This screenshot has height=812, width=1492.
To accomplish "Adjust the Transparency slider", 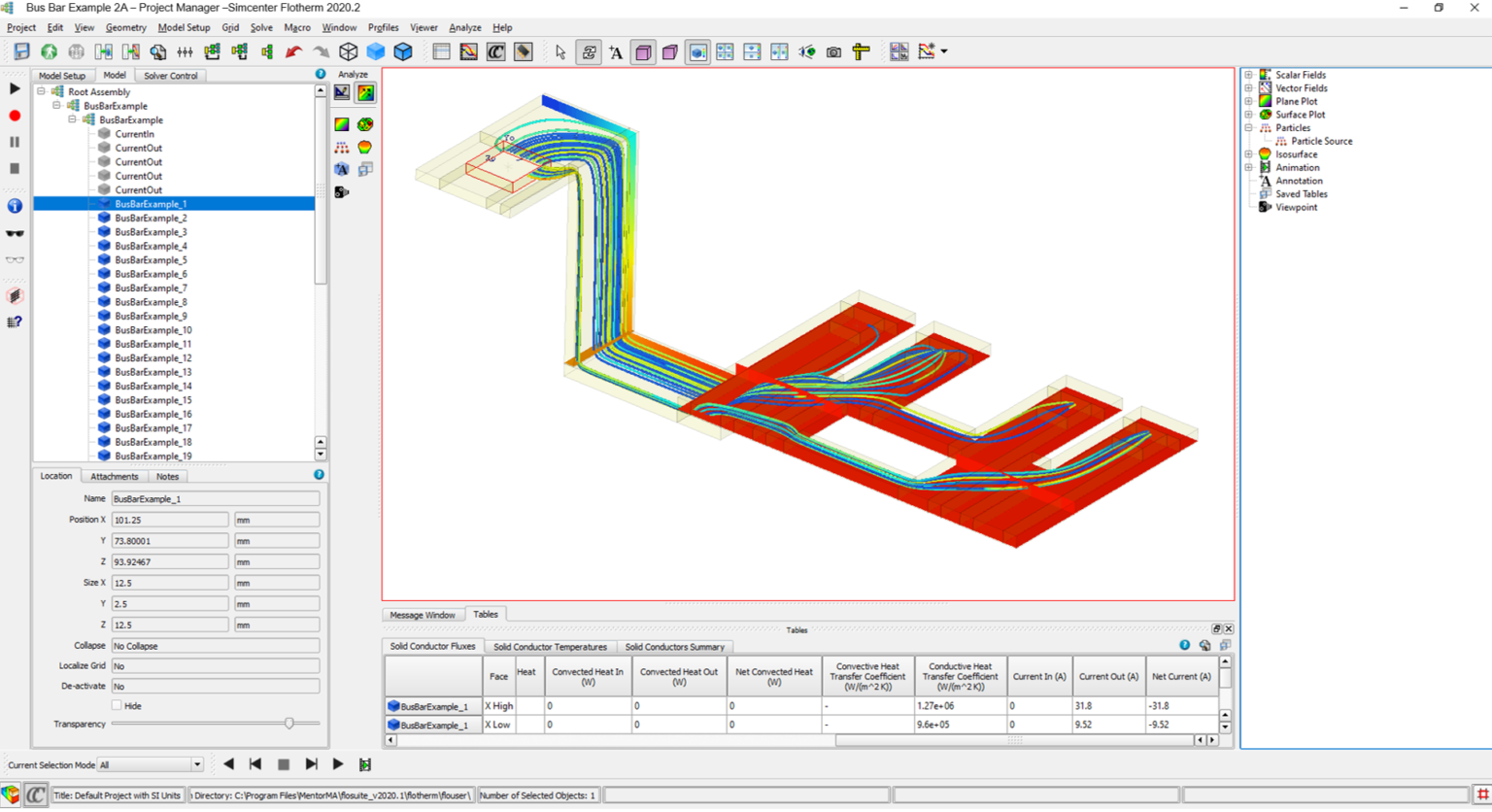I will [289, 724].
